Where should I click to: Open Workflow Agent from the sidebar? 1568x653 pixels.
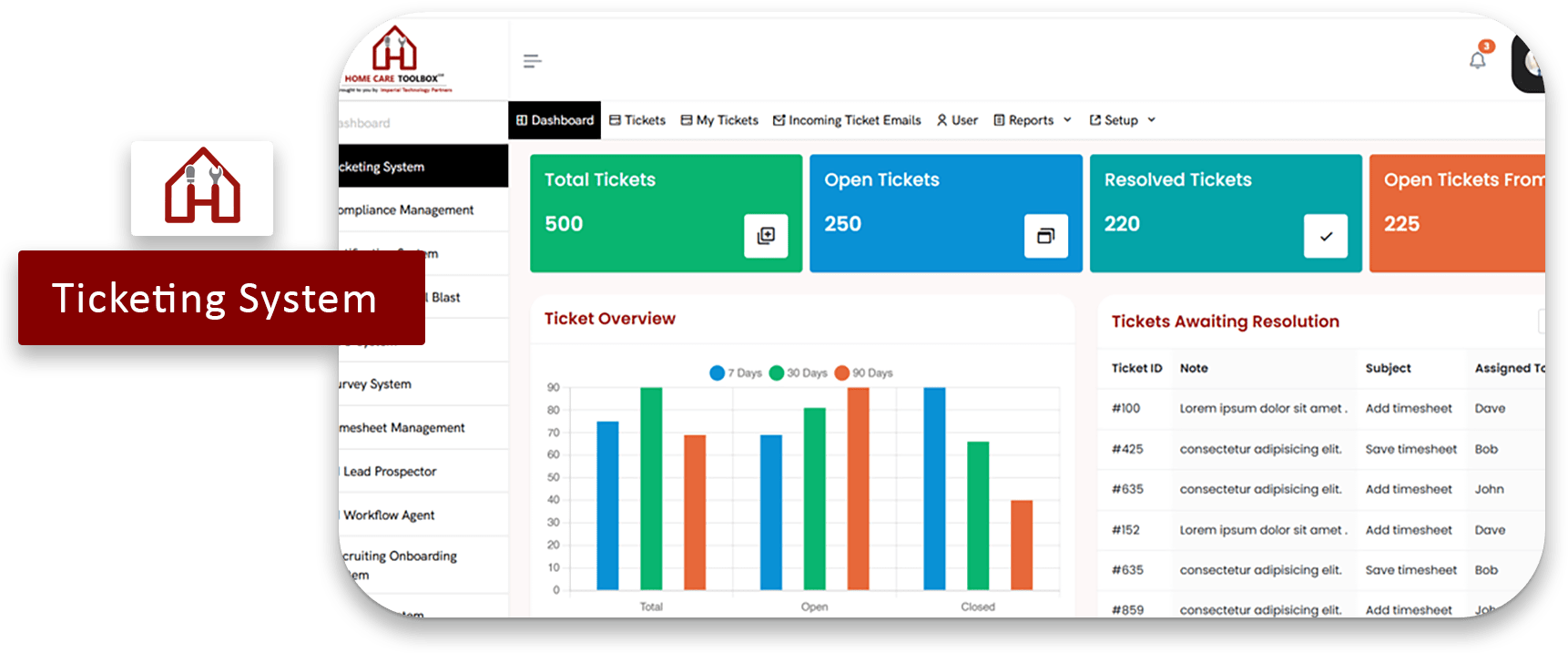[x=389, y=515]
